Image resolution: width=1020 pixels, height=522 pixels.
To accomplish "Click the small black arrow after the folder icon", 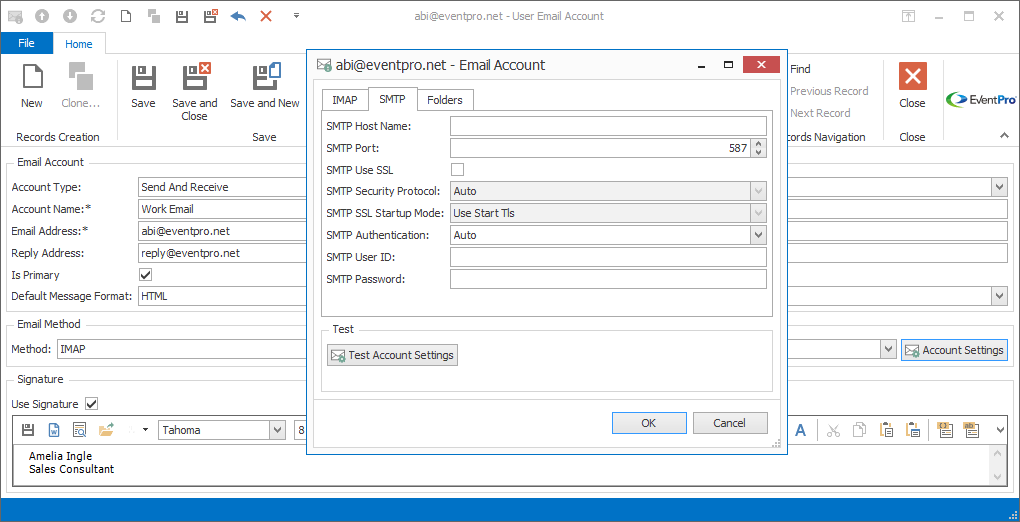I will (x=145, y=430).
